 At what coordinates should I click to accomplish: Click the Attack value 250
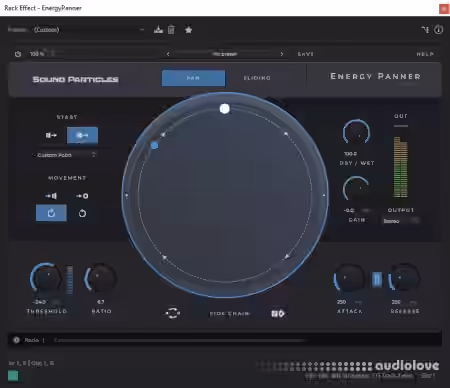[x=341, y=302]
